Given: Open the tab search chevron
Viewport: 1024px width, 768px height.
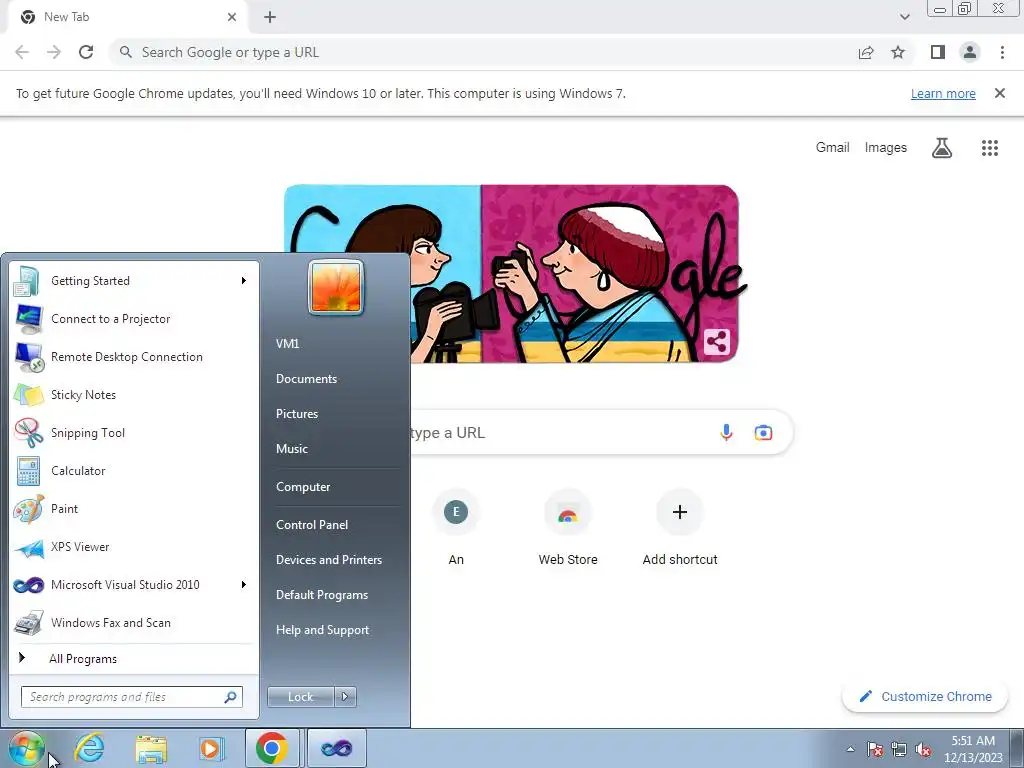Looking at the screenshot, I should pyautogui.click(x=904, y=17).
